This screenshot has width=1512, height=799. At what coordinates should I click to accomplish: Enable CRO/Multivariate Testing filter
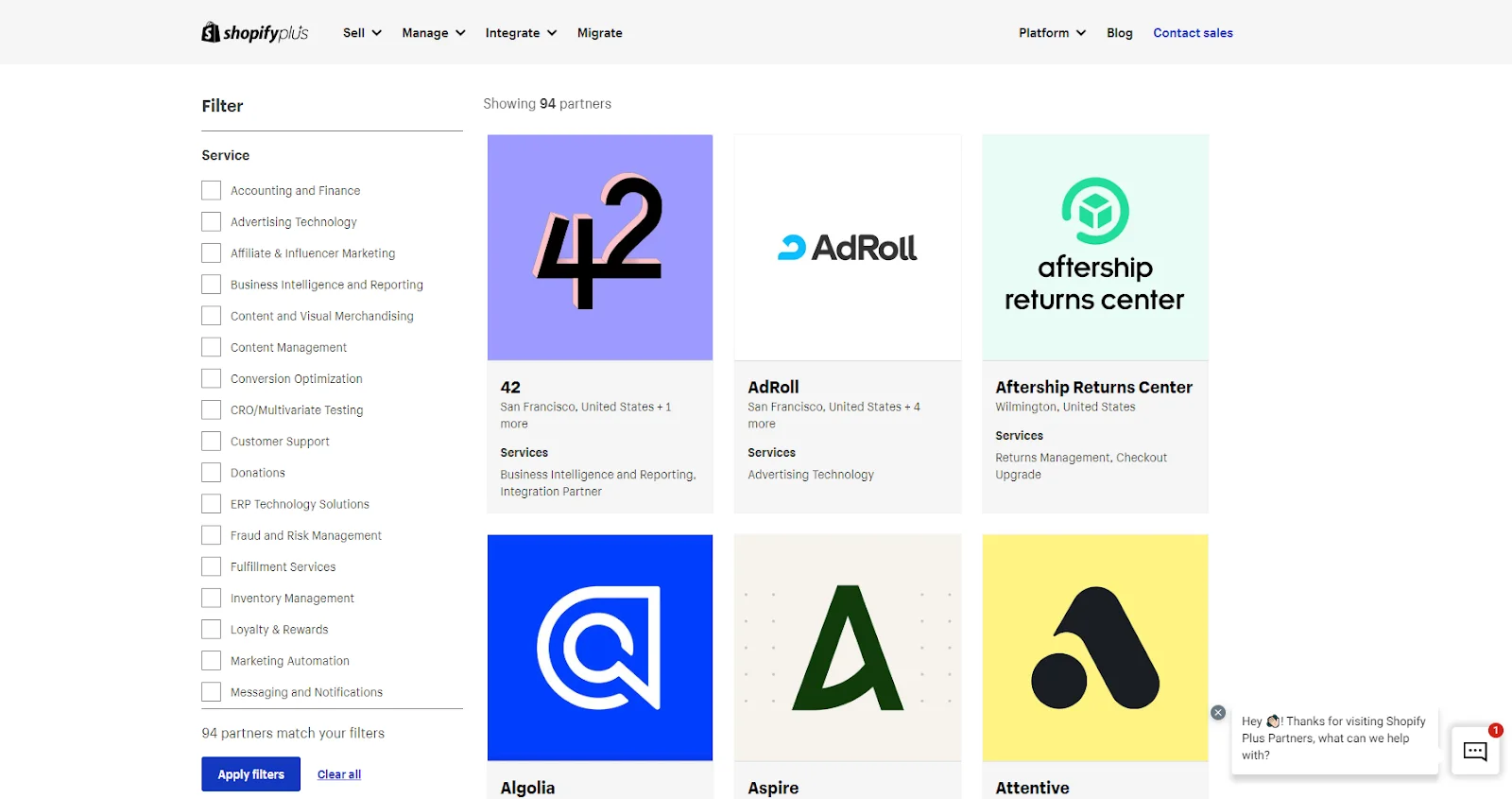[x=211, y=409]
